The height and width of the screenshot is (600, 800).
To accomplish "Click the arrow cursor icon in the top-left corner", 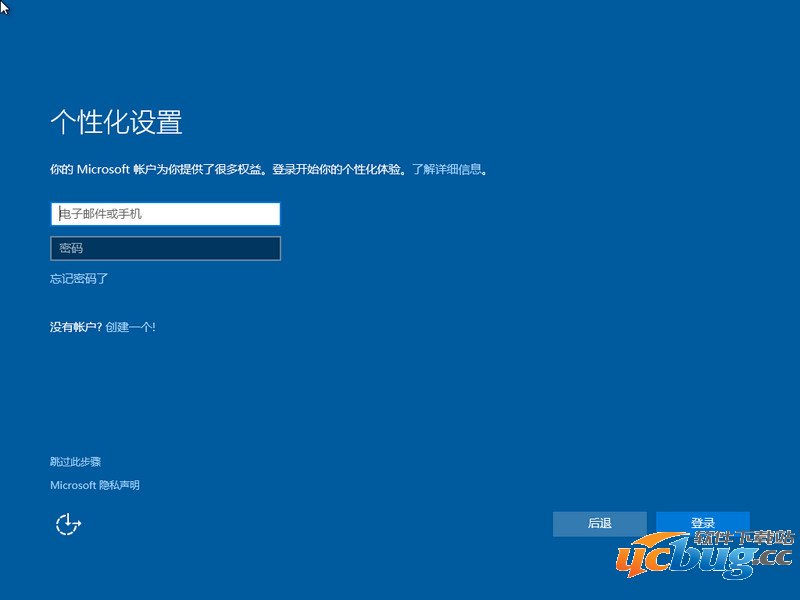I will (5, 7).
